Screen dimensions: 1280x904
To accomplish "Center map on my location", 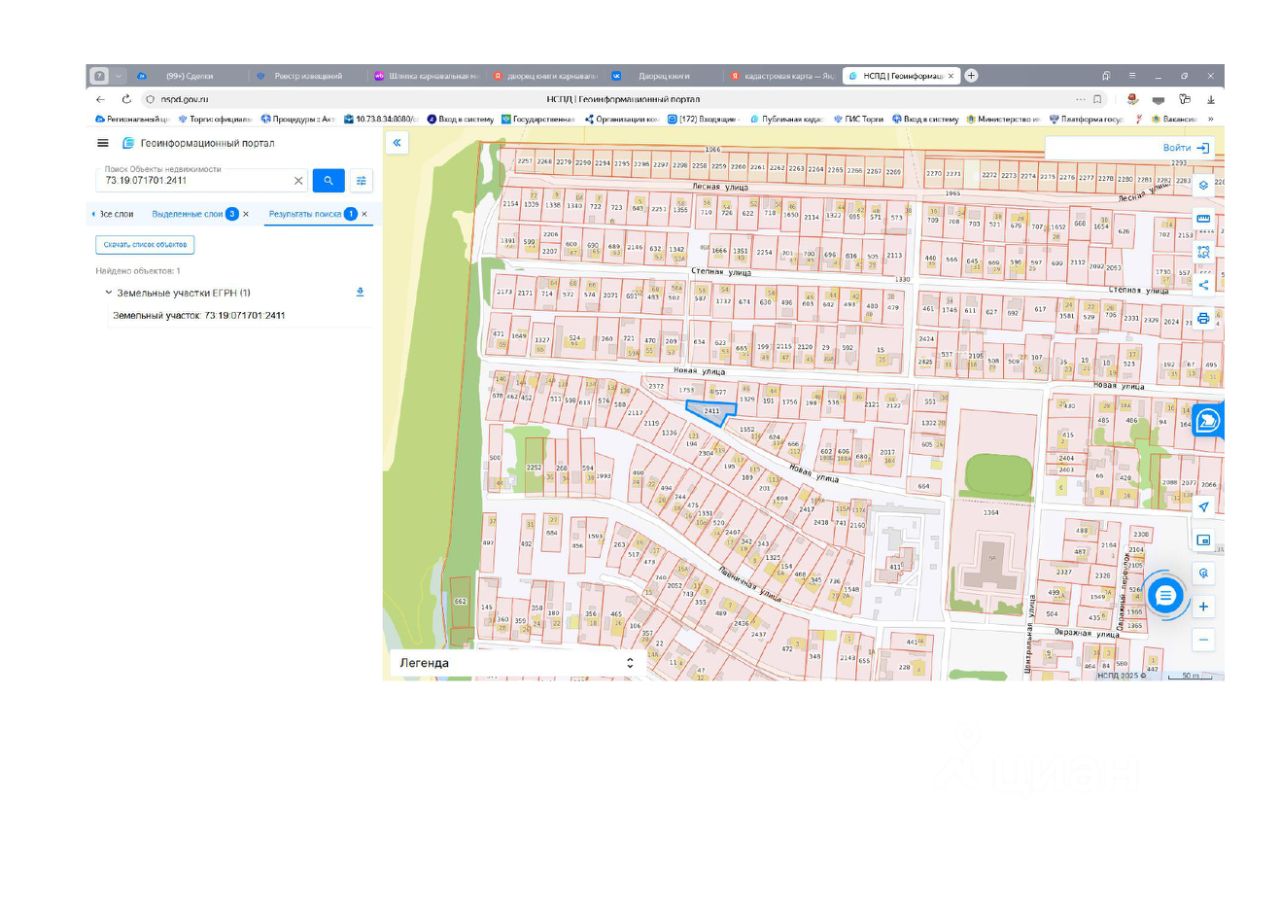I will (x=1203, y=506).
